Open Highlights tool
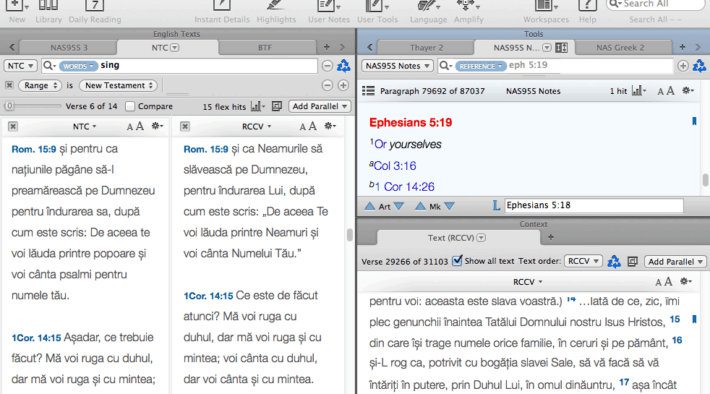 276,12
